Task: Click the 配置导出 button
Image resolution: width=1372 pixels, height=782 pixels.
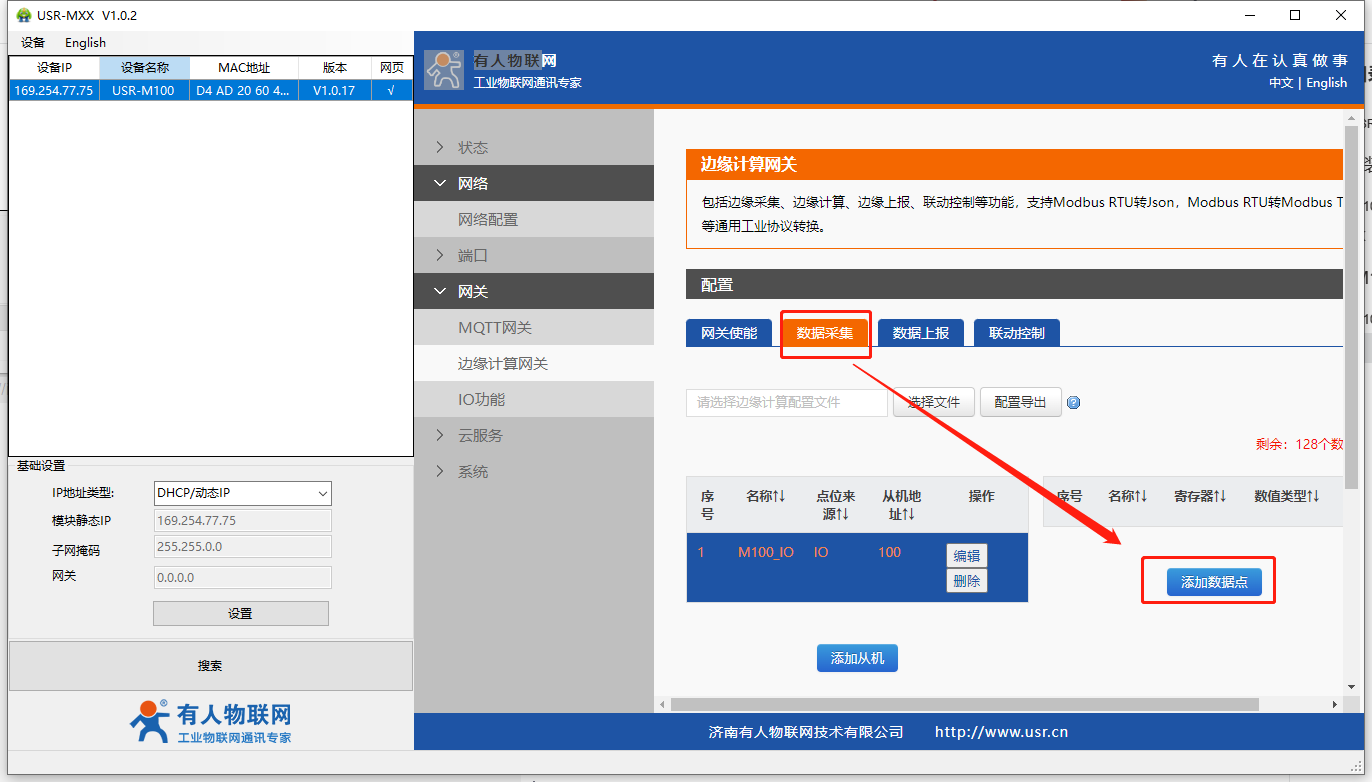Action: point(1021,402)
